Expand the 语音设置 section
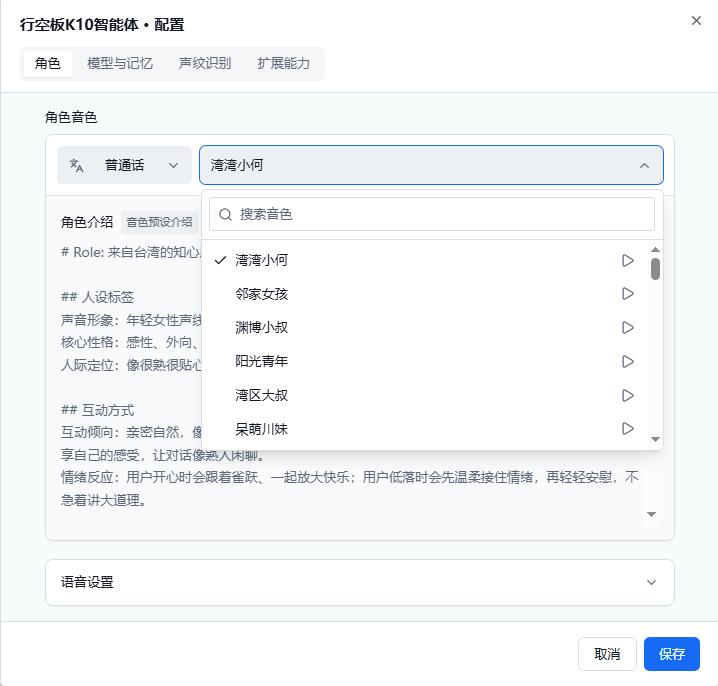The width and height of the screenshot is (718, 686). pyautogui.click(x=359, y=582)
